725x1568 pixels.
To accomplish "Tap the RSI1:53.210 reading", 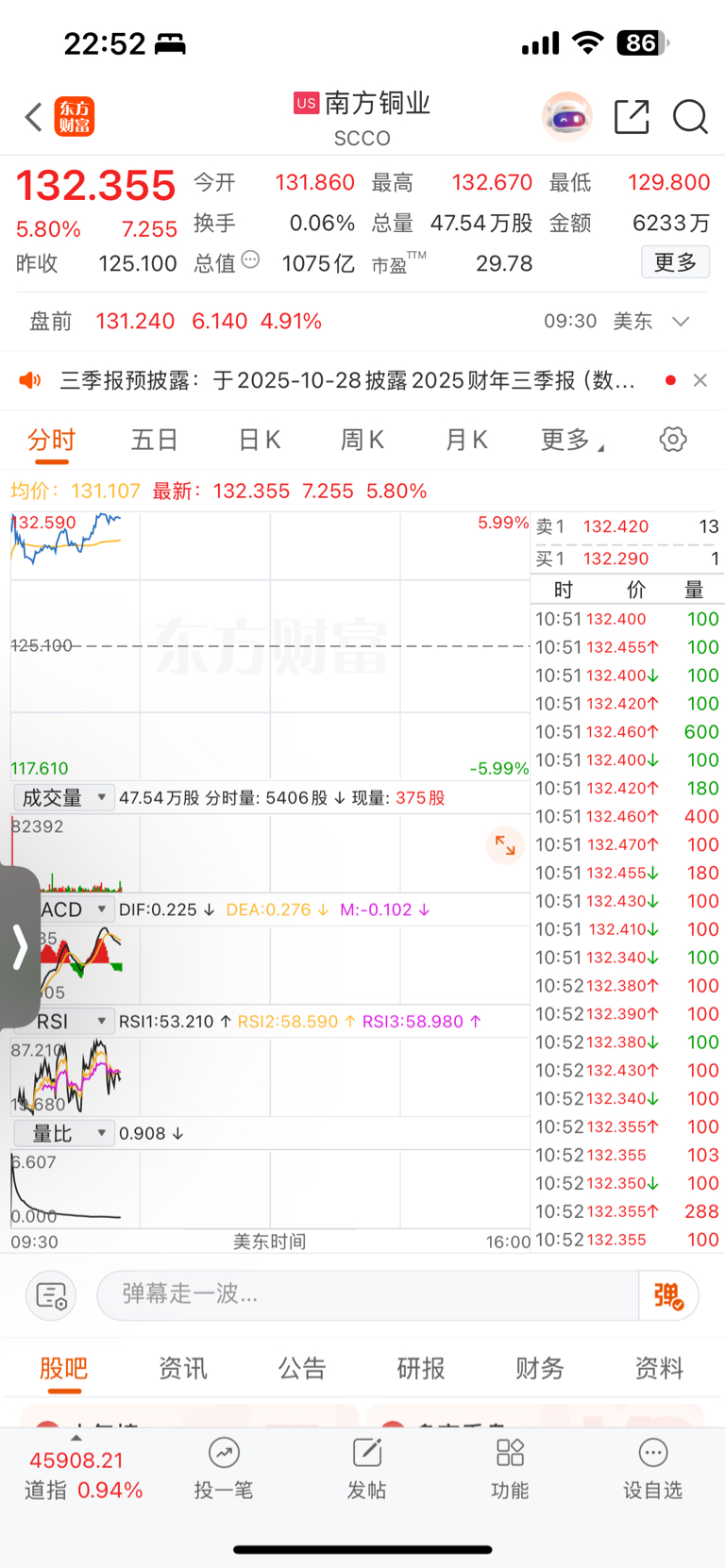I will pyautogui.click(x=175, y=1022).
